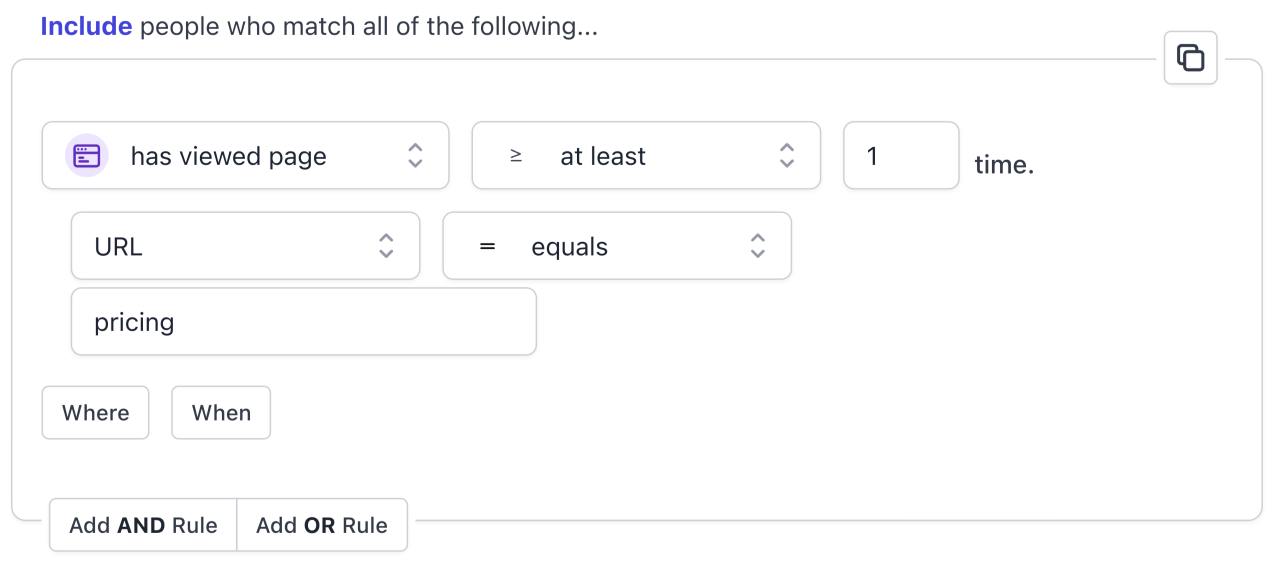
Task: Click the 'pricing' URL value field
Action: (x=303, y=322)
